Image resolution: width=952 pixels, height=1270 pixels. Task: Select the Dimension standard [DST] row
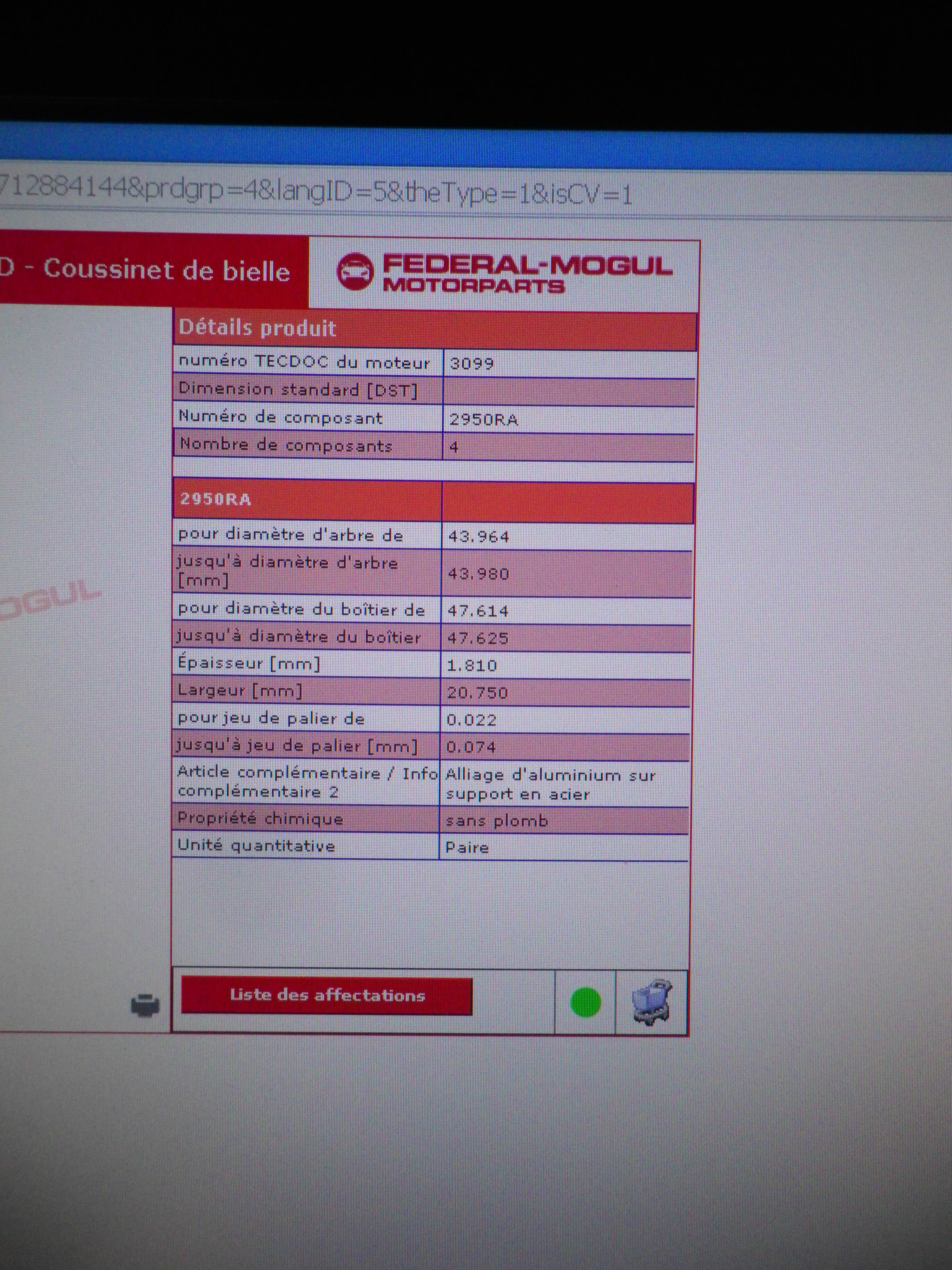(298, 391)
